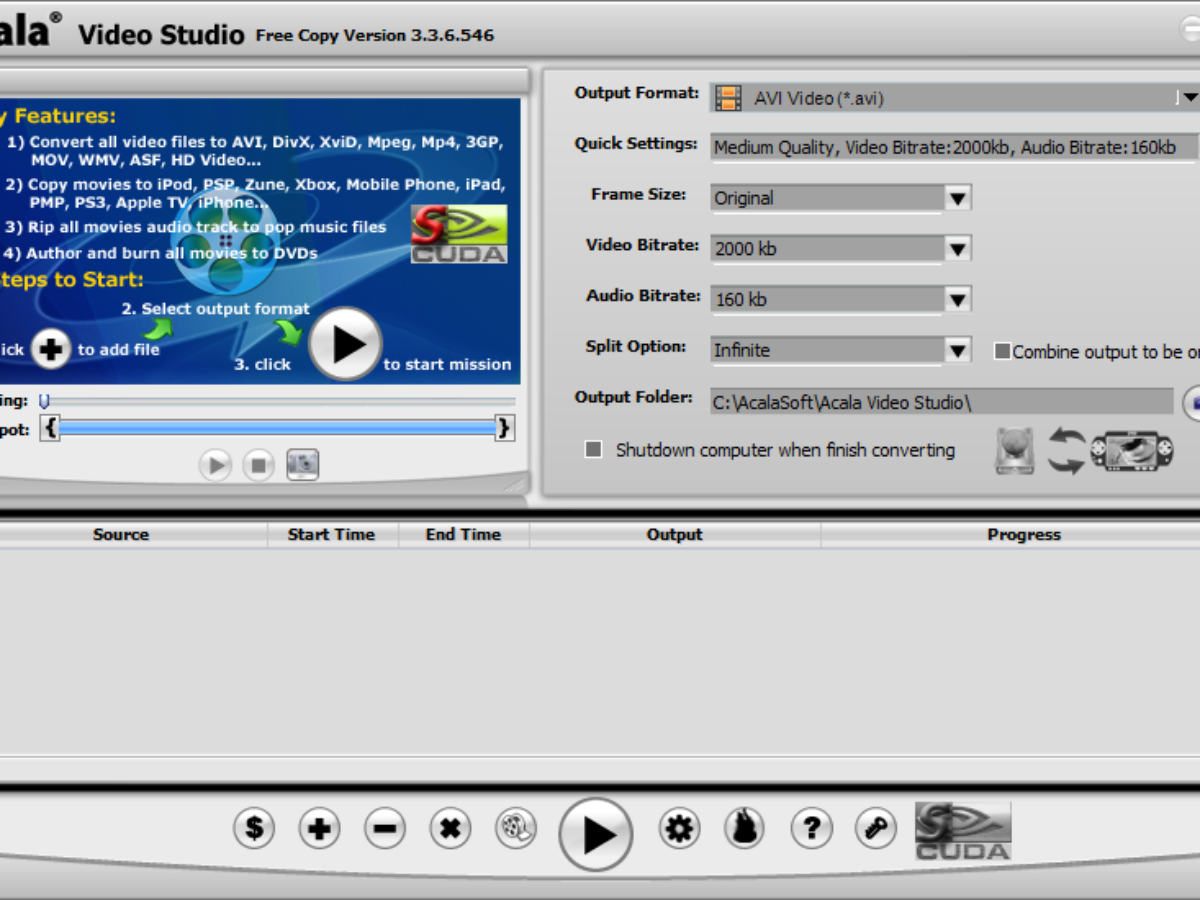1200x900 pixels.
Task: Click the Start Time column header
Action: pos(331,535)
